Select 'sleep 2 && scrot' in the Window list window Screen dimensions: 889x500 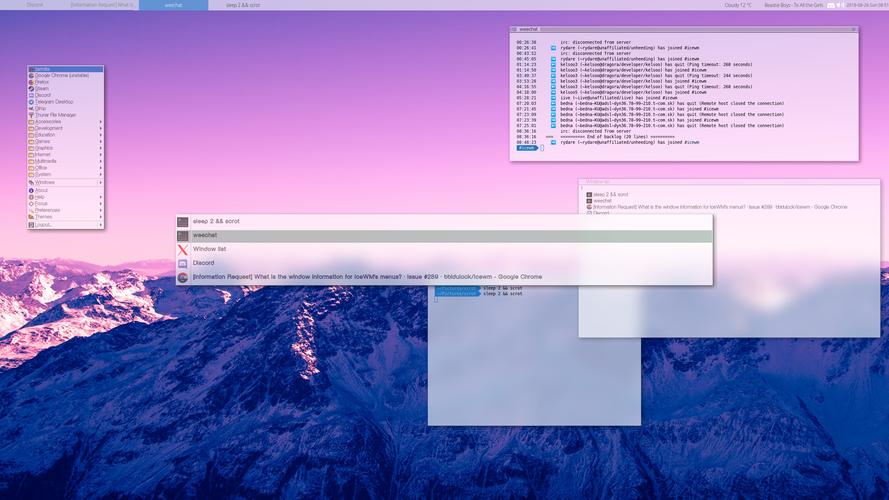(611, 194)
